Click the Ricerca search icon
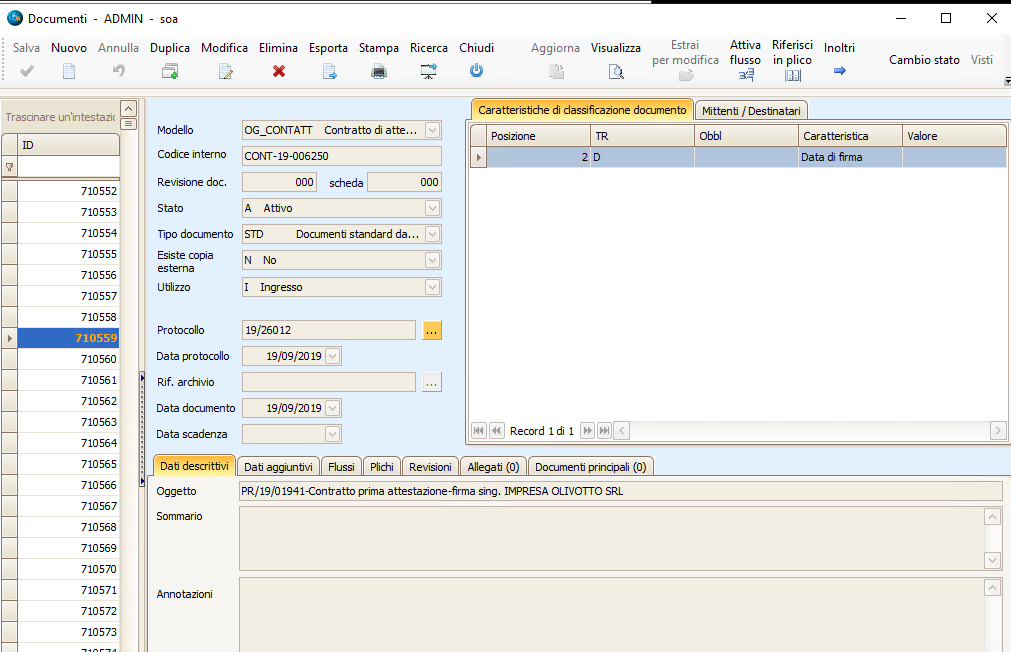This screenshot has height=652, width=1011. coord(429,71)
